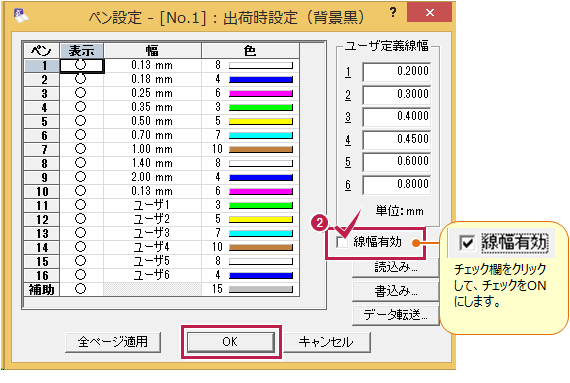Click width cell 1.00 mm
This screenshot has height=383, width=570.
pyautogui.click(x=152, y=149)
